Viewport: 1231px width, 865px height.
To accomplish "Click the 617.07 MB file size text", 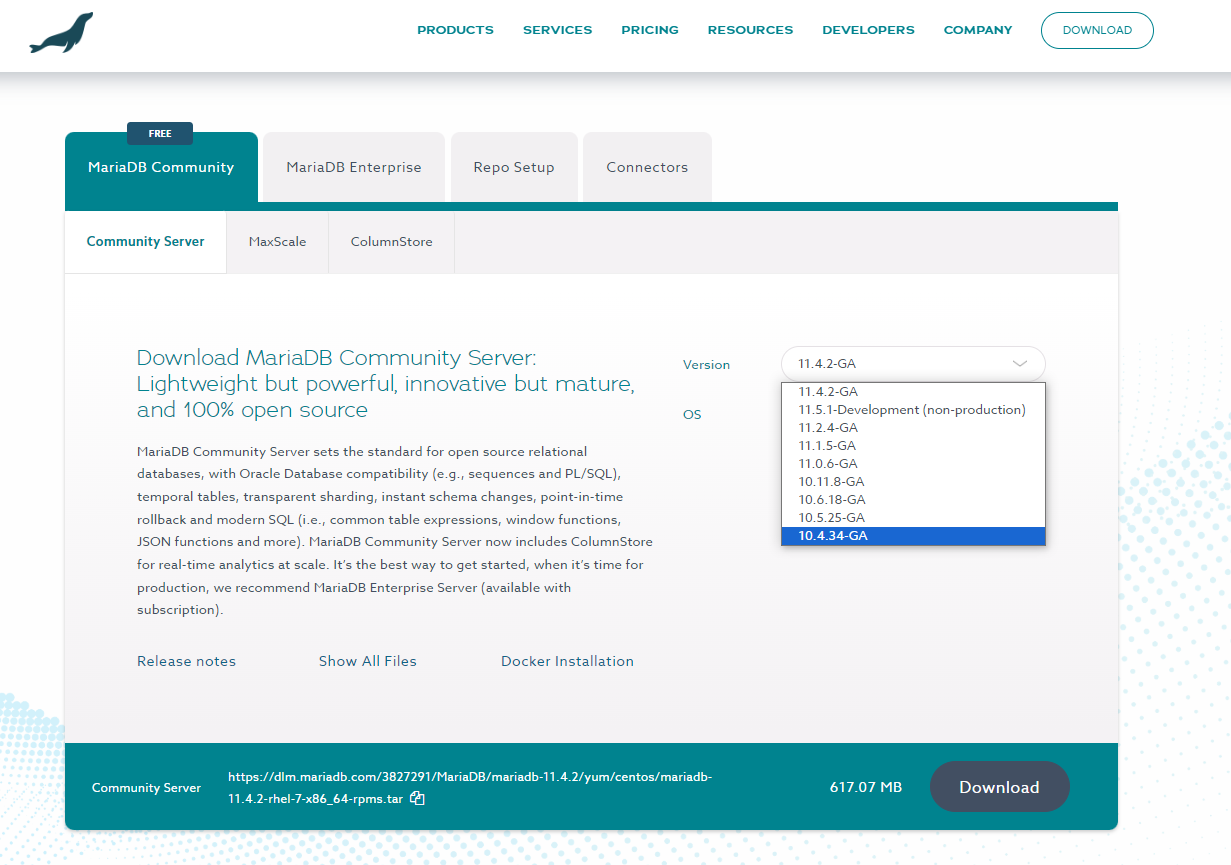I will tap(866, 787).
